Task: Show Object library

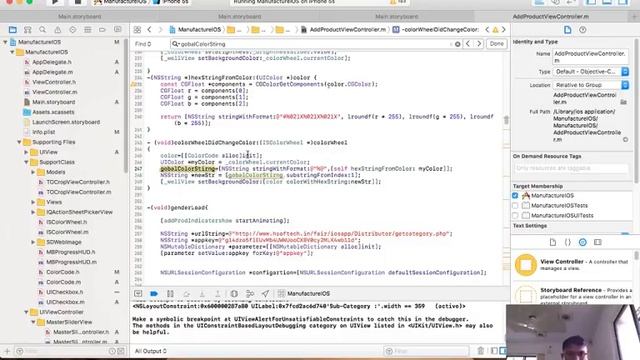Action: [x=582, y=242]
